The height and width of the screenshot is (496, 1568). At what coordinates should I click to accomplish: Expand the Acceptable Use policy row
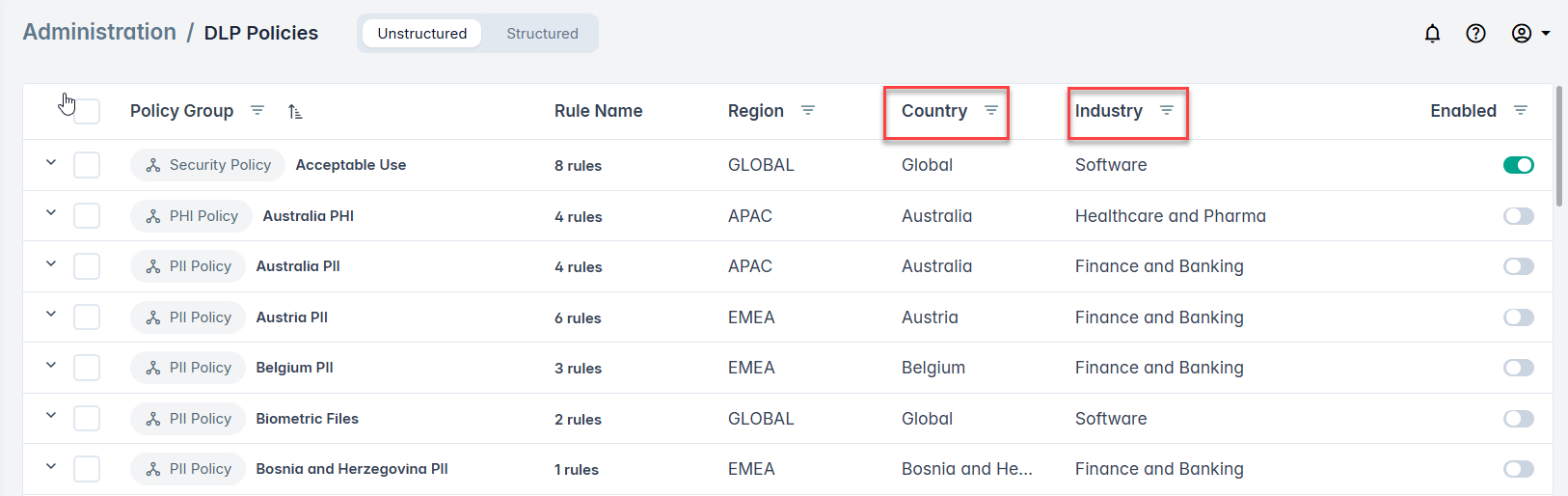(51, 163)
